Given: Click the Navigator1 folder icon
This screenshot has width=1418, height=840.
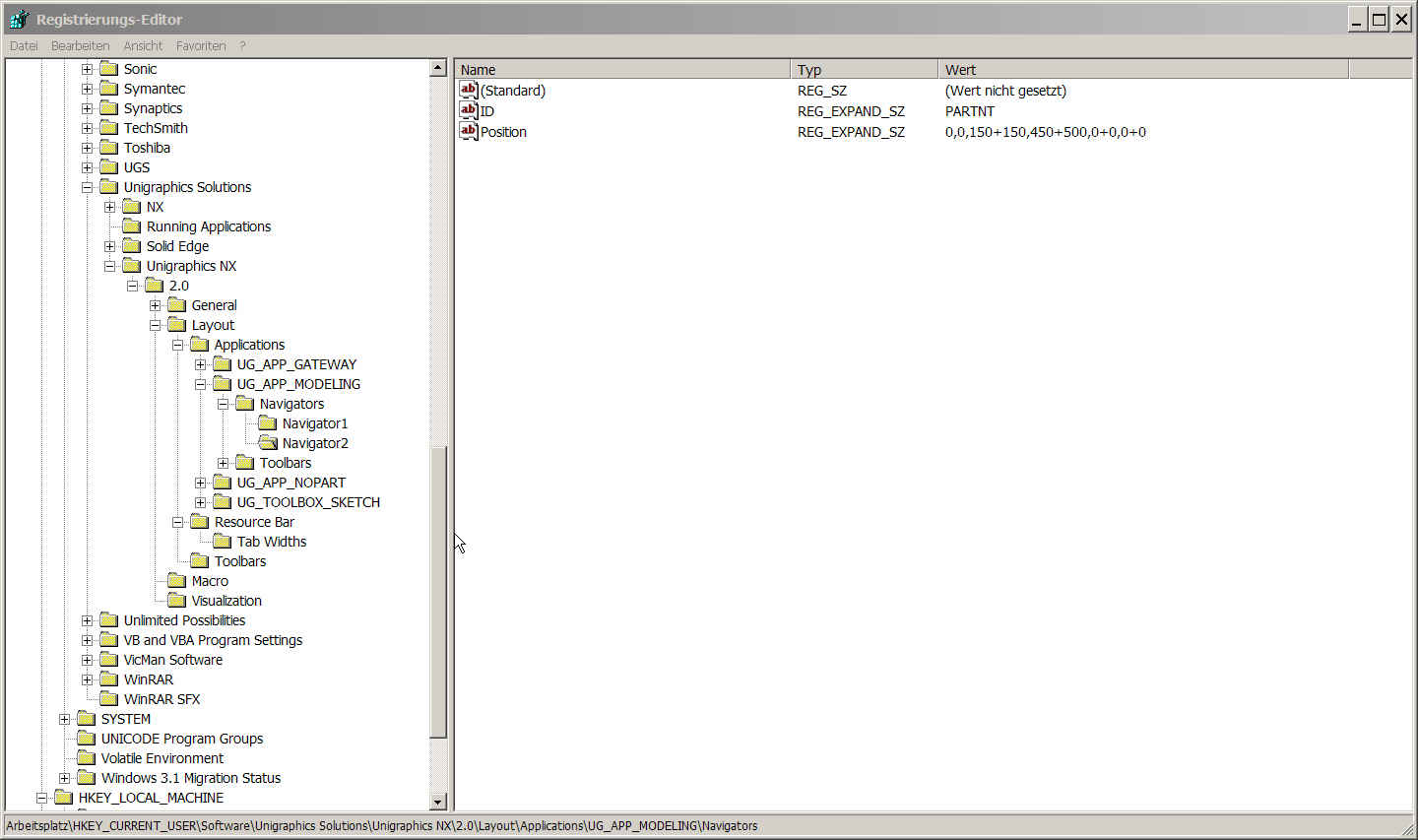Looking at the screenshot, I should [x=268, y=423].
